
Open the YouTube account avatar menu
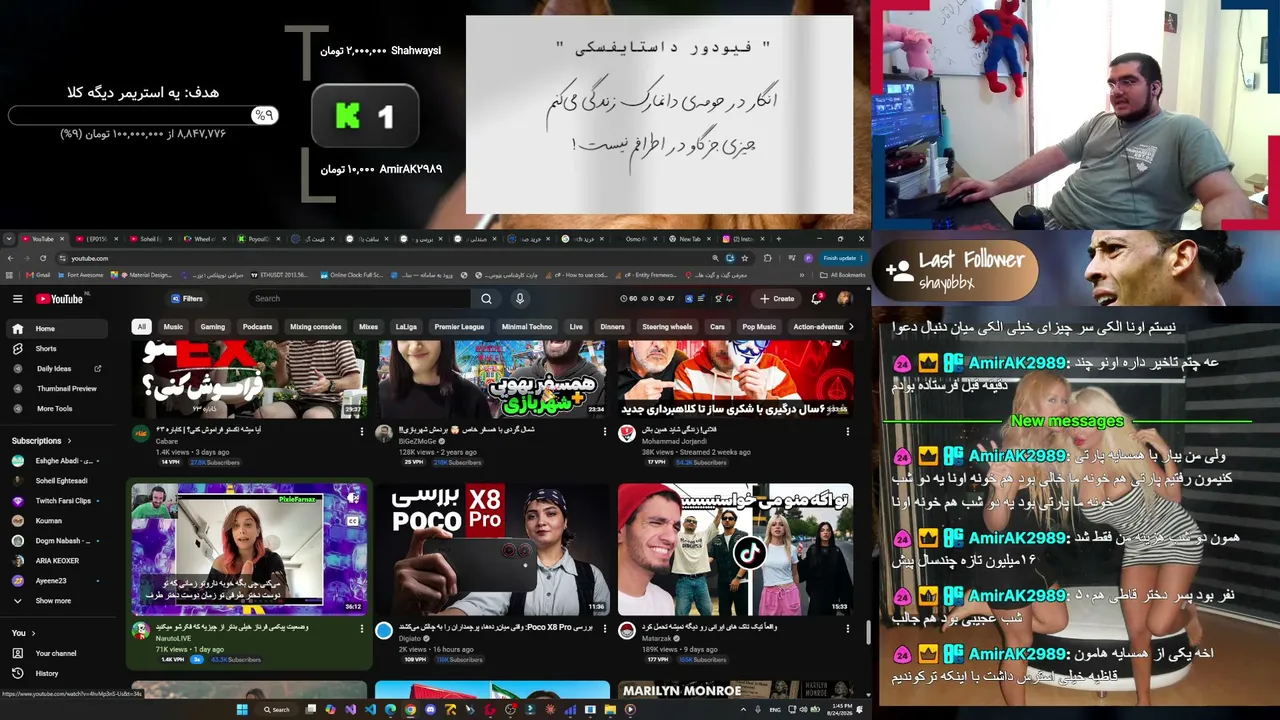(844, 299)
